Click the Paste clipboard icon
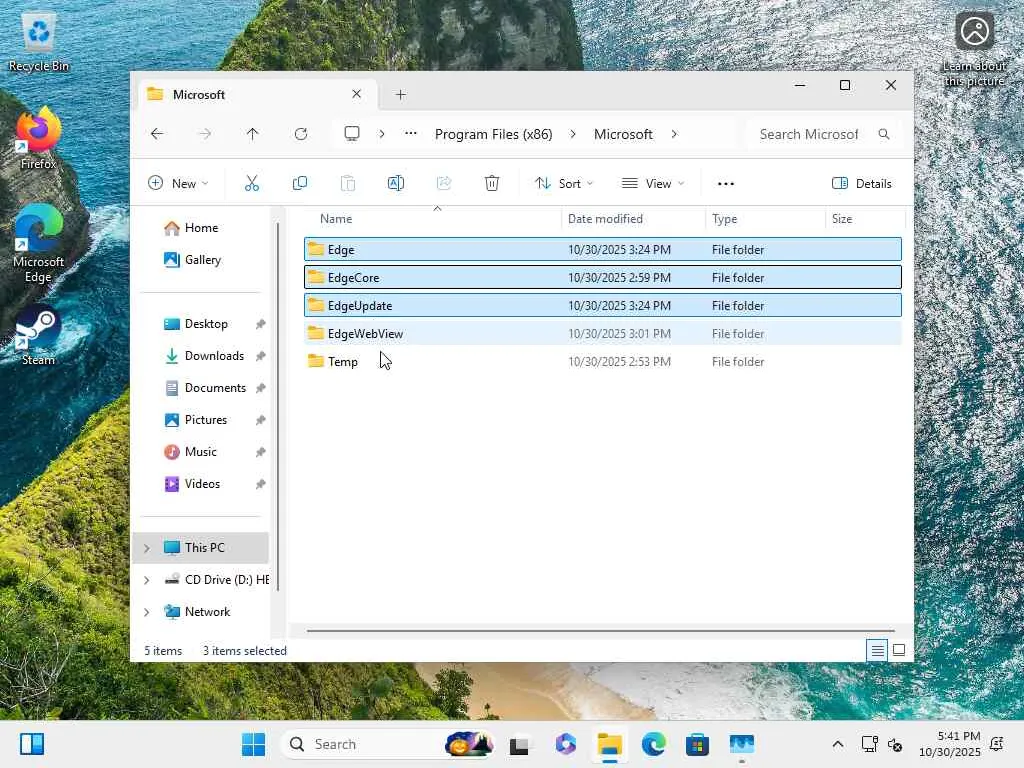 point(348,184)
